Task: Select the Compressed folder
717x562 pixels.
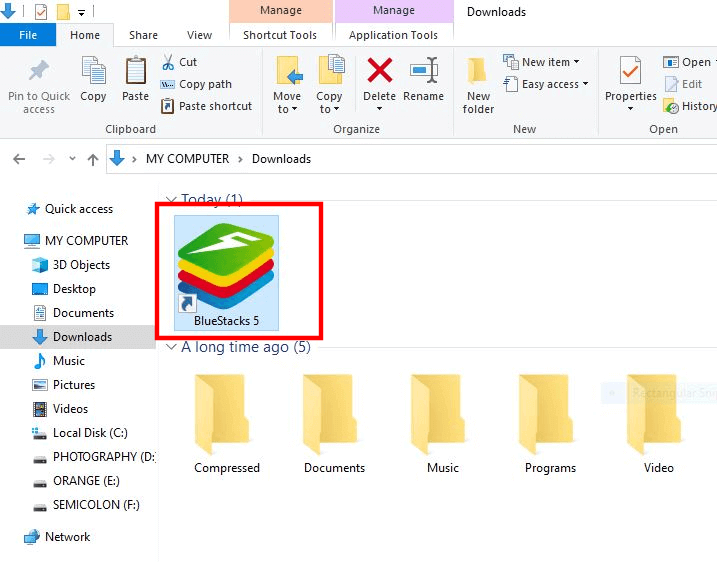Action: 227,424
